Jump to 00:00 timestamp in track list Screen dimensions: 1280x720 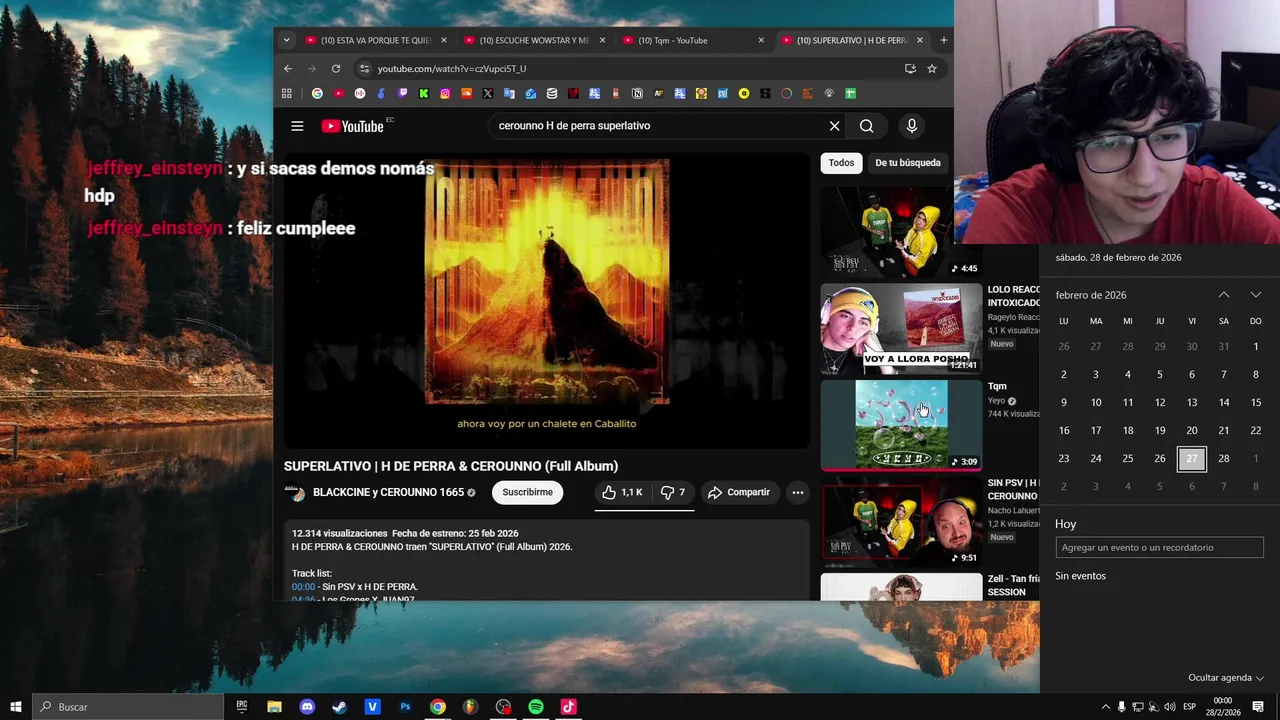coord(303,587)
